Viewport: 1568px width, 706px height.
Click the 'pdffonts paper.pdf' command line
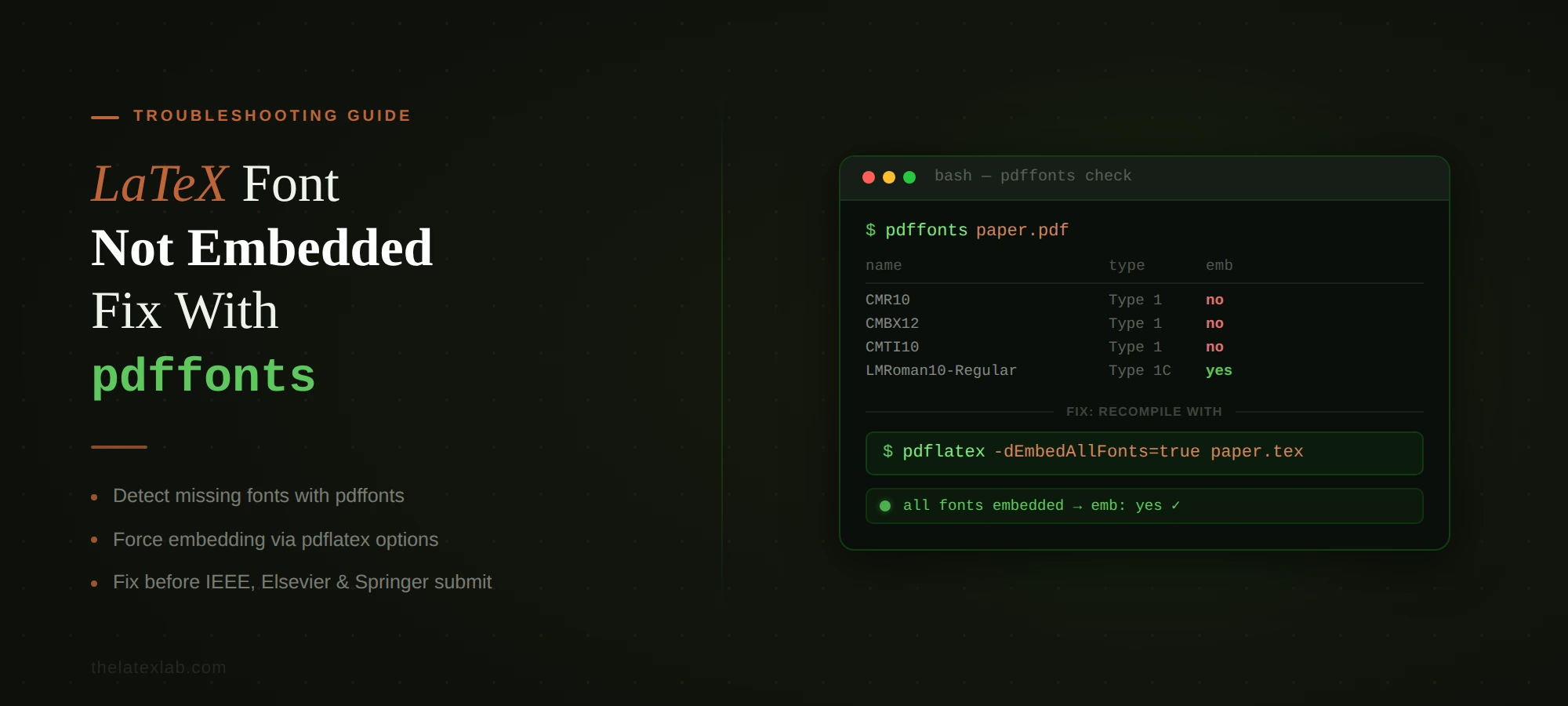tap(967, 230)
